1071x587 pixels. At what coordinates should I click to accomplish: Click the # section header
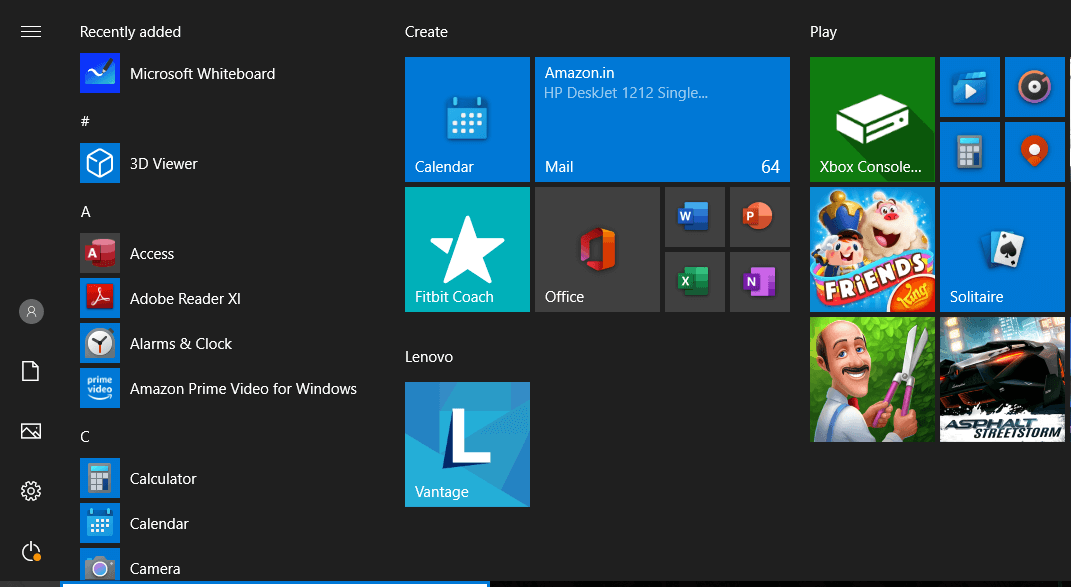[x=86, y=120]
